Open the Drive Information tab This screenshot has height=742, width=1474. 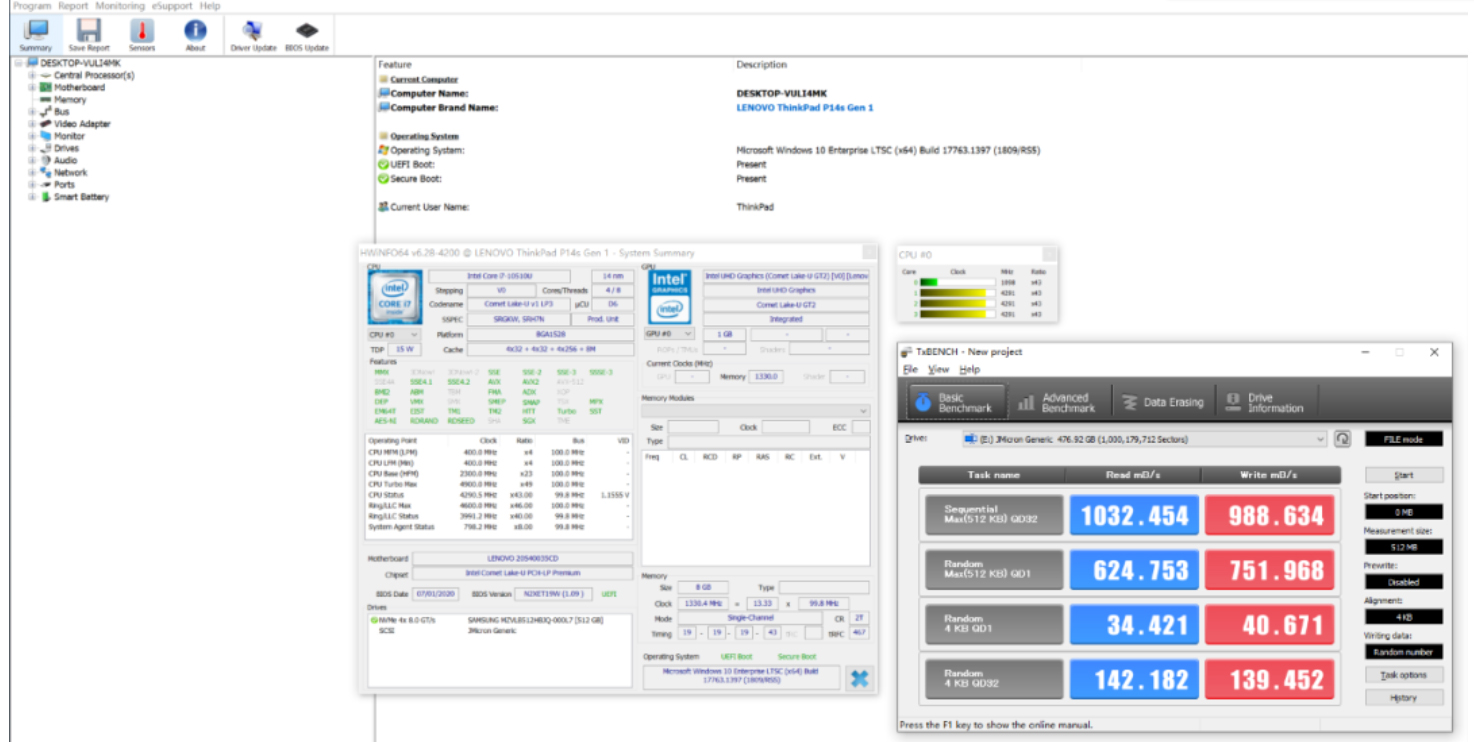tap(1264, 403)
